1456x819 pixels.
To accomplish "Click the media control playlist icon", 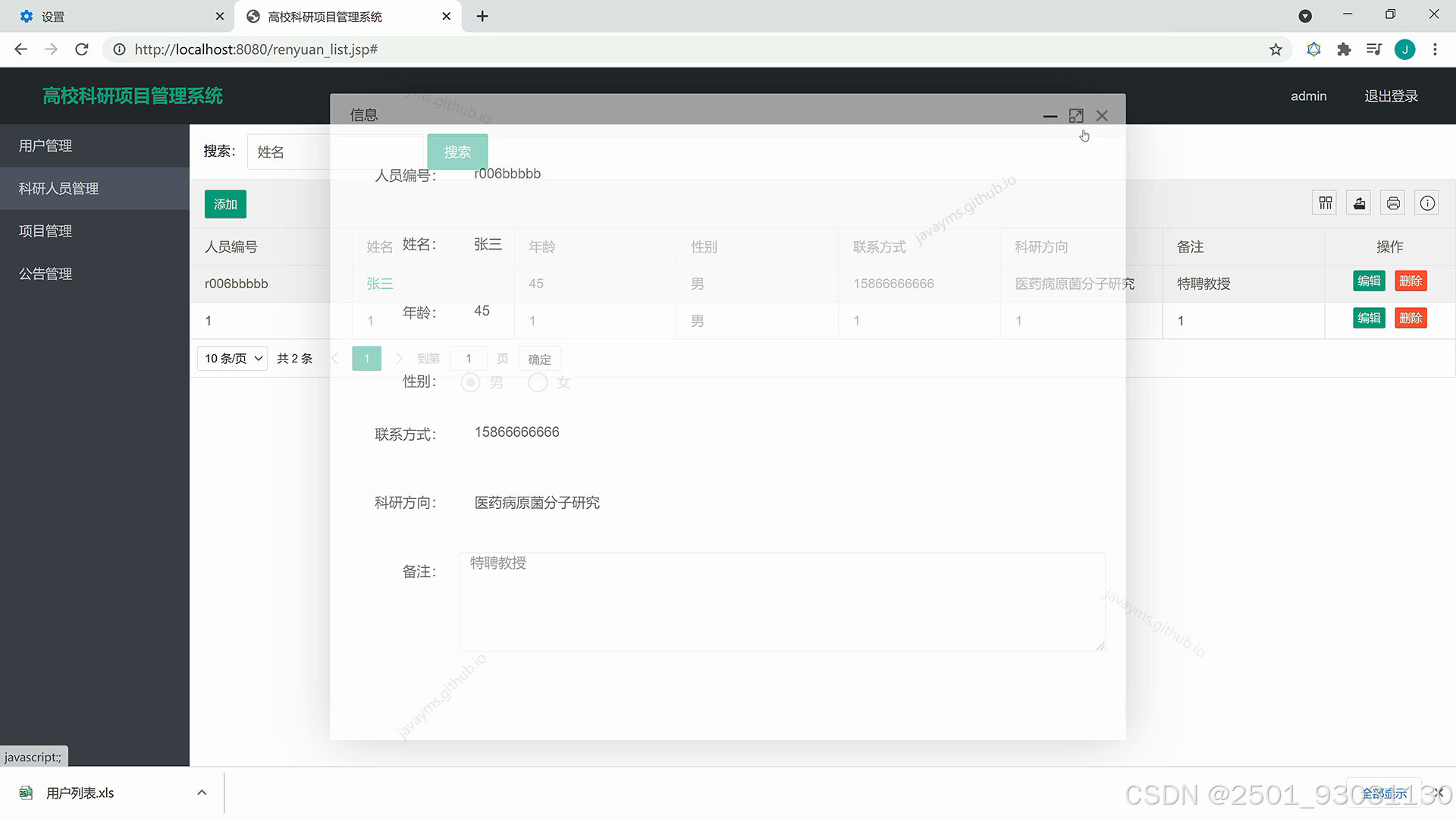I will (1374, 49).
